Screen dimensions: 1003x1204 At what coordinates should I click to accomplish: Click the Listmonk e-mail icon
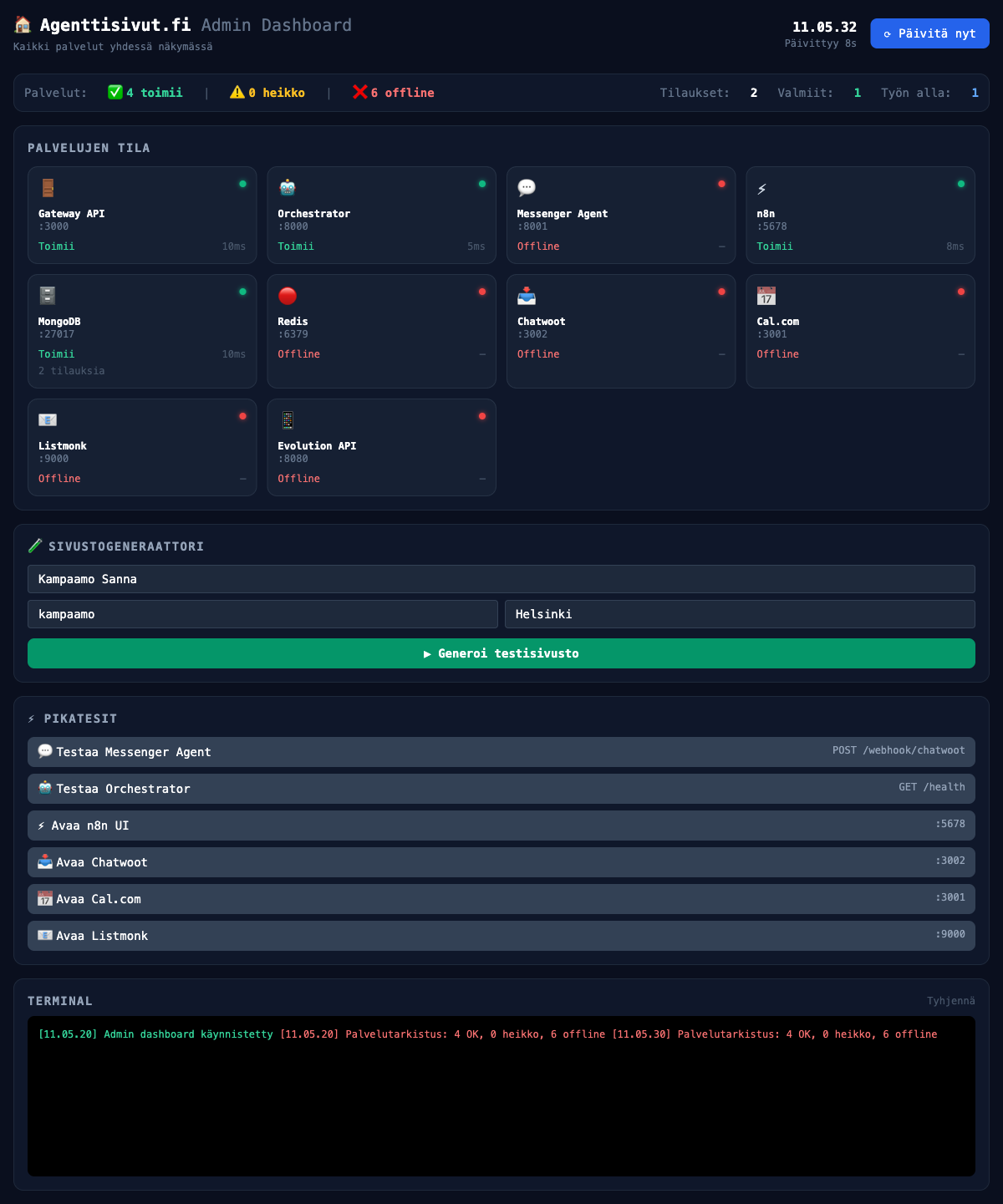[48, 420]
